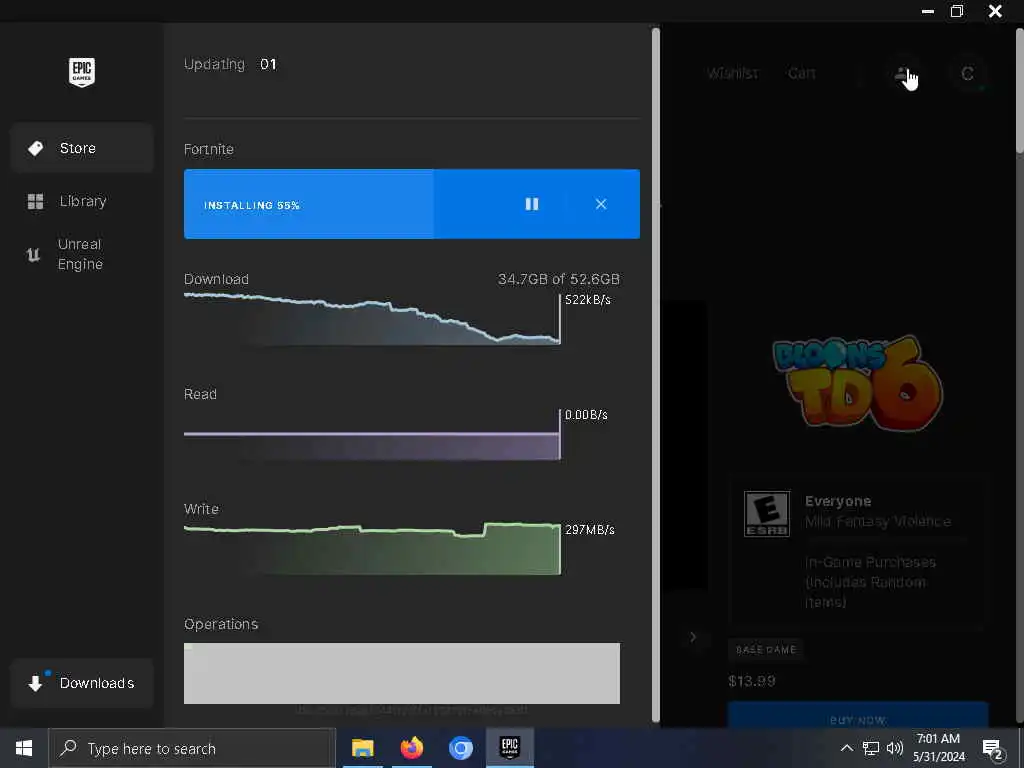Pause the Fortnite installation
1024x768 pixels.
pyautogui.click(x=532, y=204)
